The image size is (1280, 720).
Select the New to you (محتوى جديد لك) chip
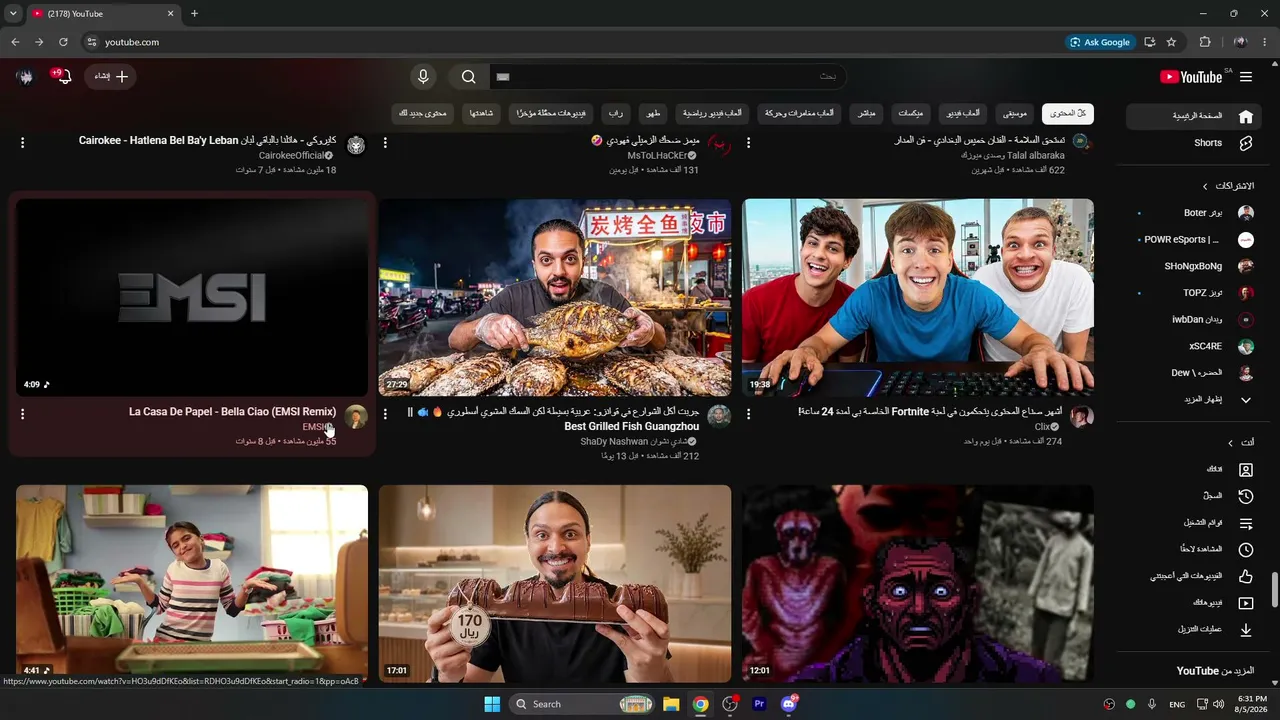click(423, 113)
